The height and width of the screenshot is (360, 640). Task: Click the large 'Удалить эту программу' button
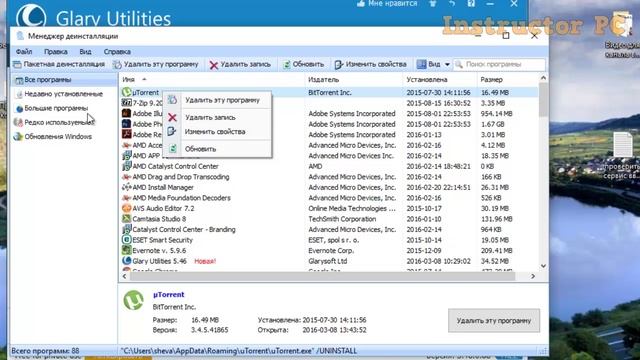(494, 321)
